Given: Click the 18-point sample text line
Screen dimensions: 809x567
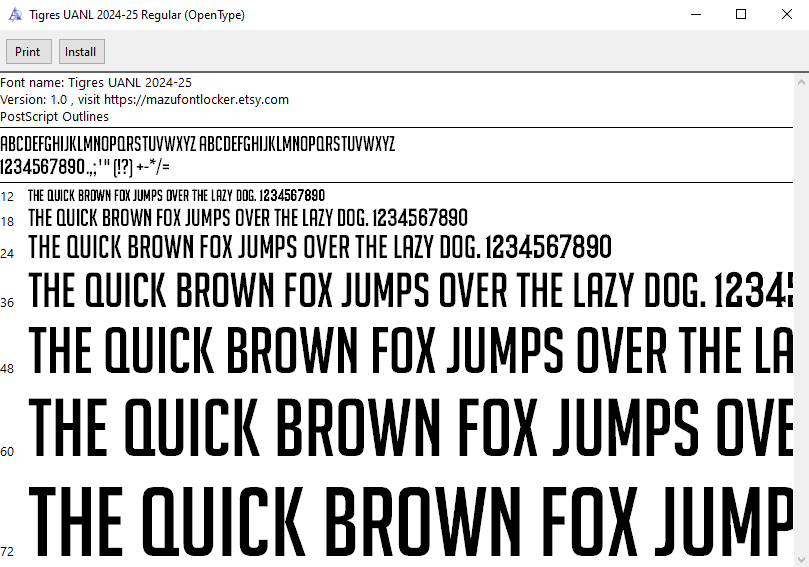Looking at the screenshot, I should click(247, 218).
